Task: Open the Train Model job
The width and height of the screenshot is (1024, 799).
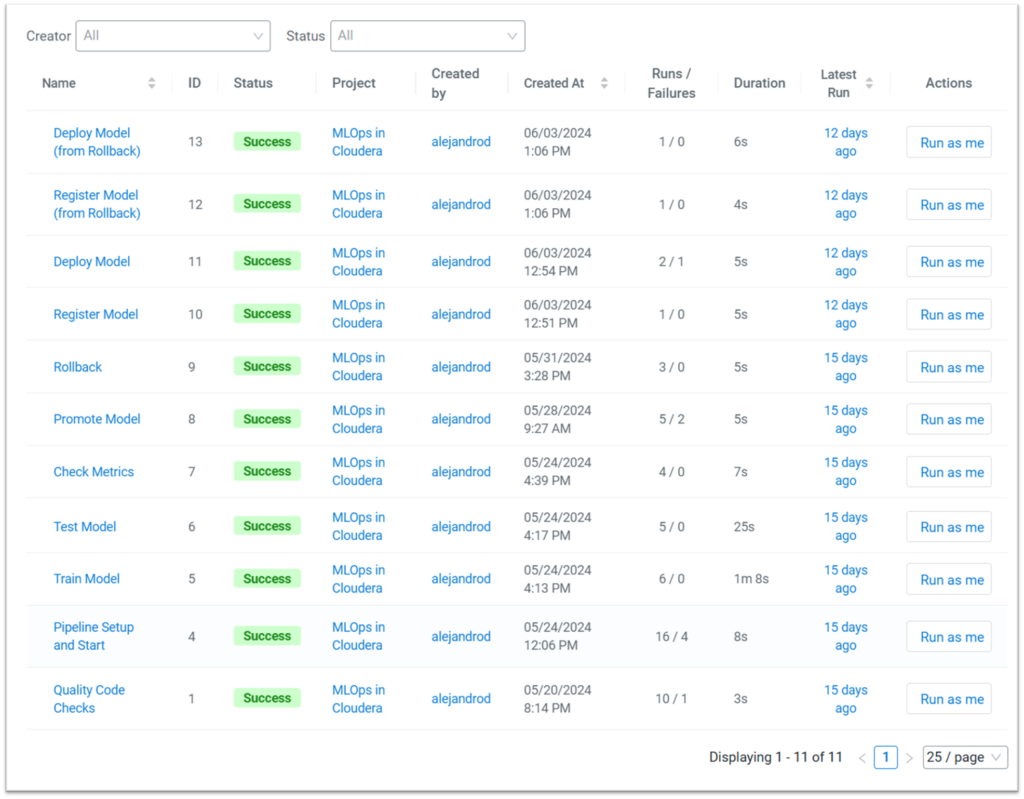Action: (x=87, y=579)
